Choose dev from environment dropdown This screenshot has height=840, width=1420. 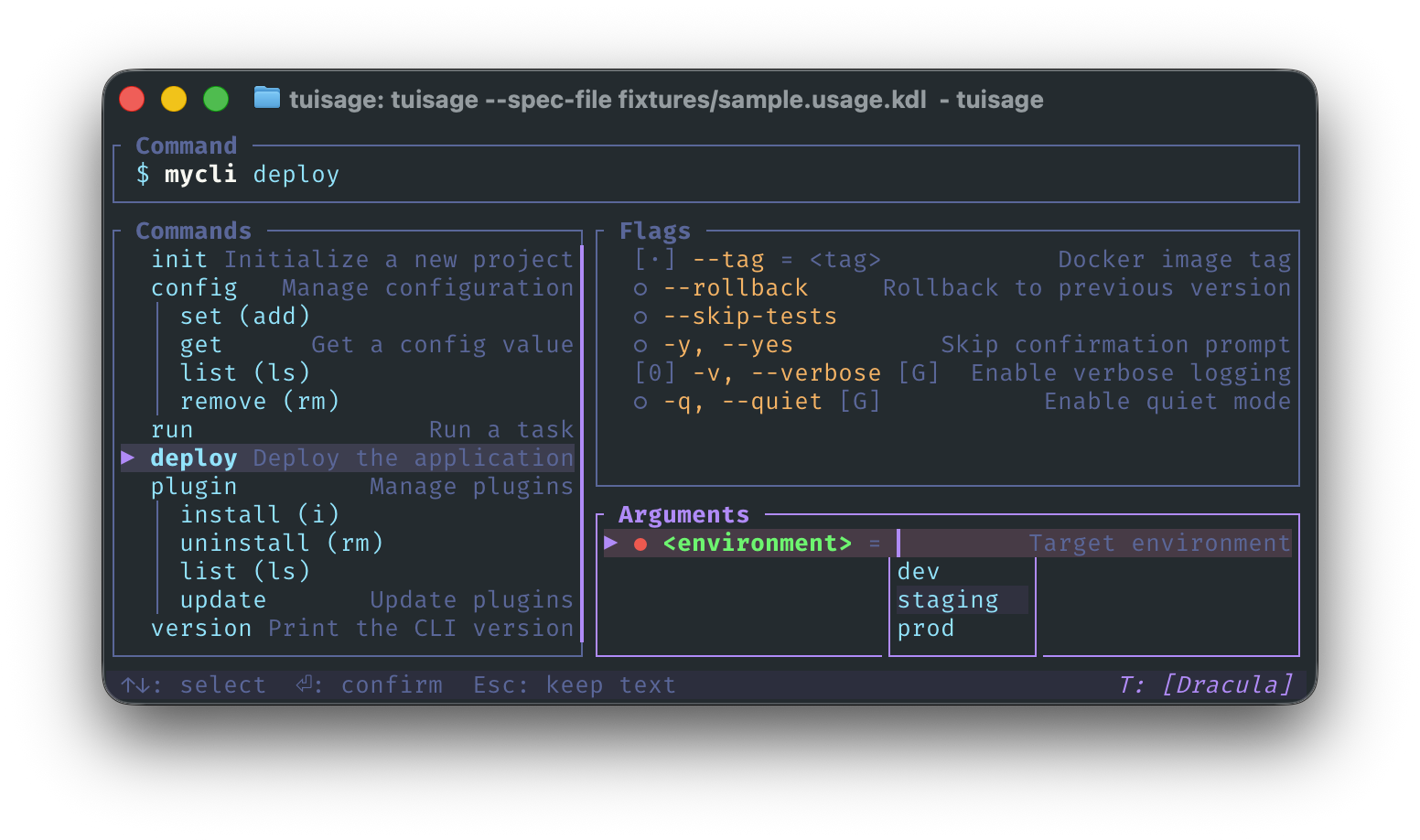click(919, 572)
